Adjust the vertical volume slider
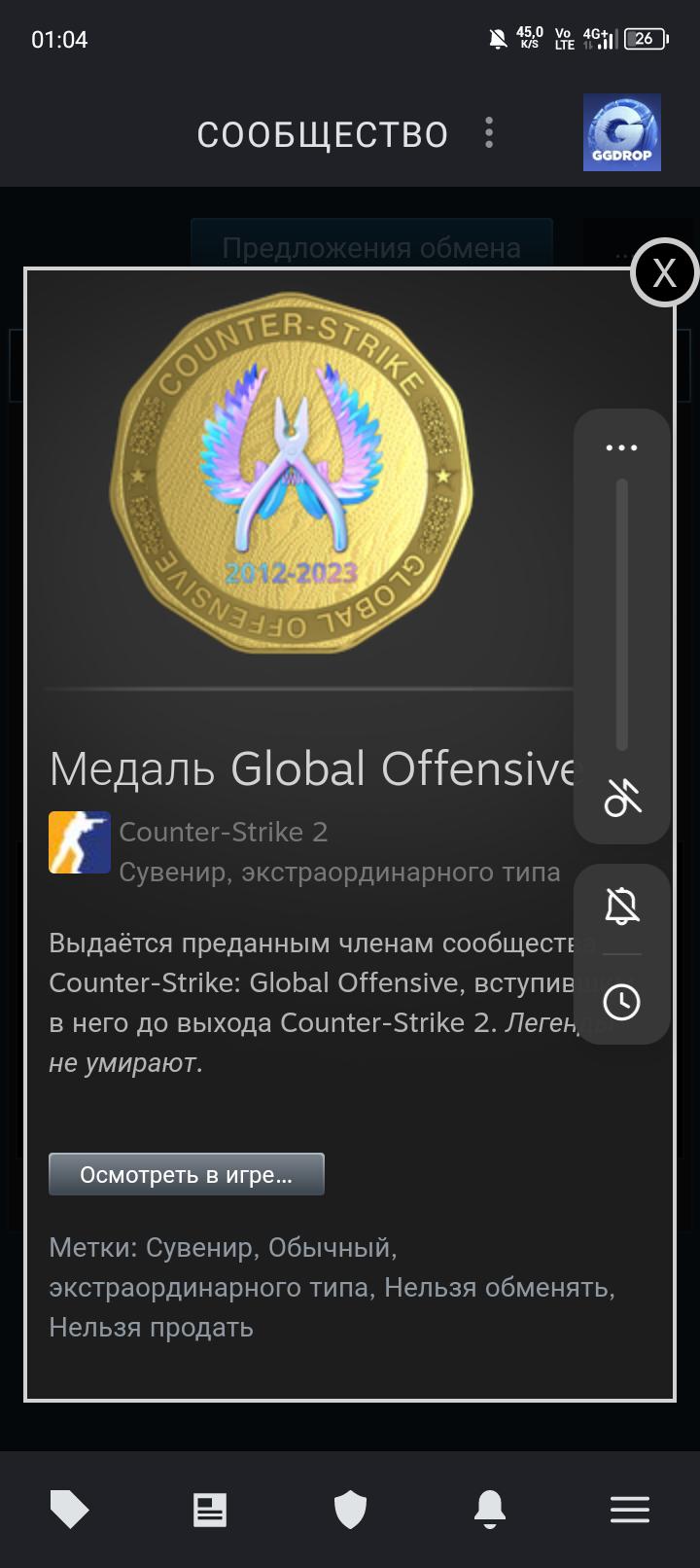Screen dimensions: 700x1568 tap(622, 615)
